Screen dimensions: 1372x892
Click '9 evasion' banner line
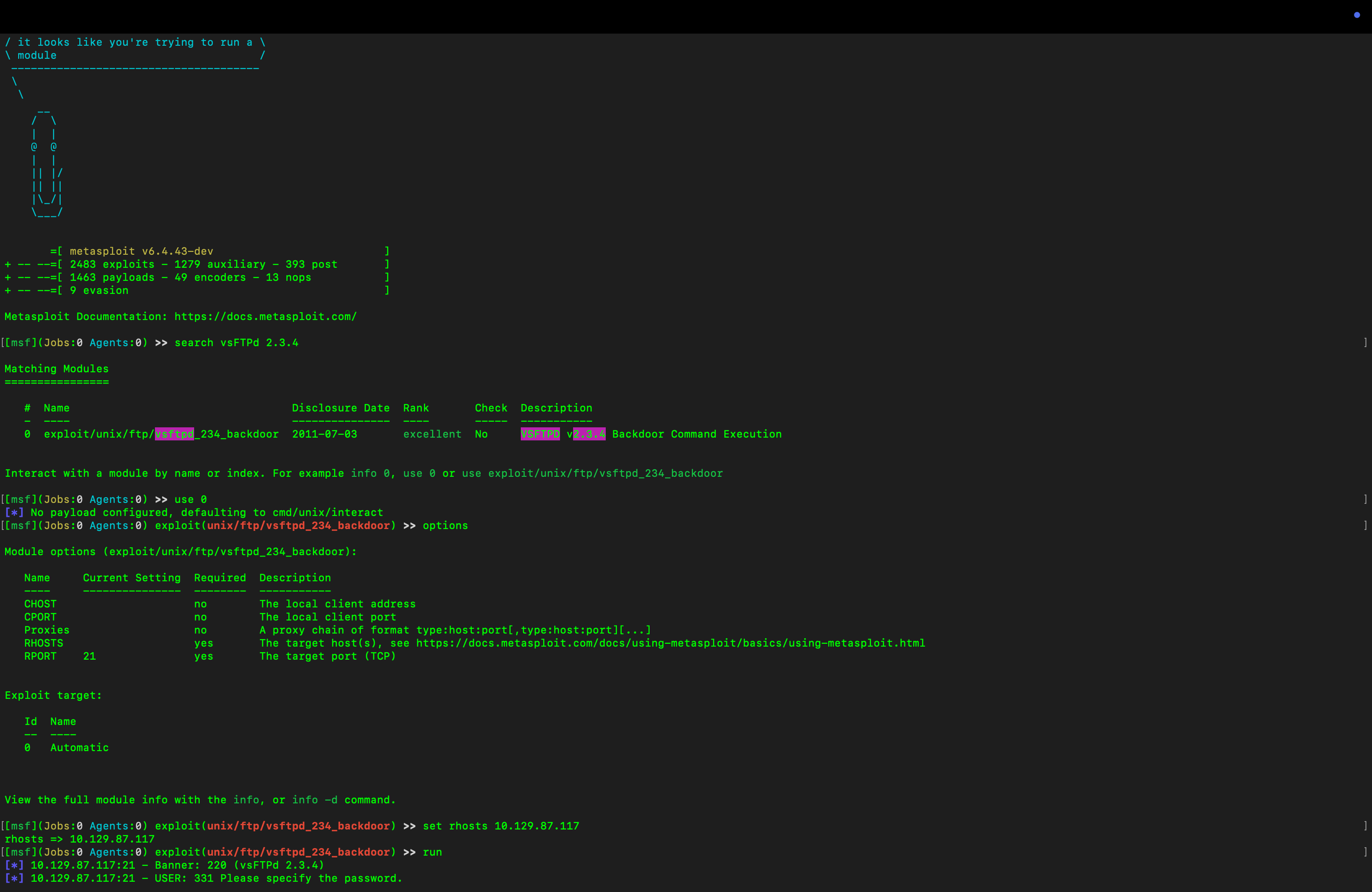[99, 291]
